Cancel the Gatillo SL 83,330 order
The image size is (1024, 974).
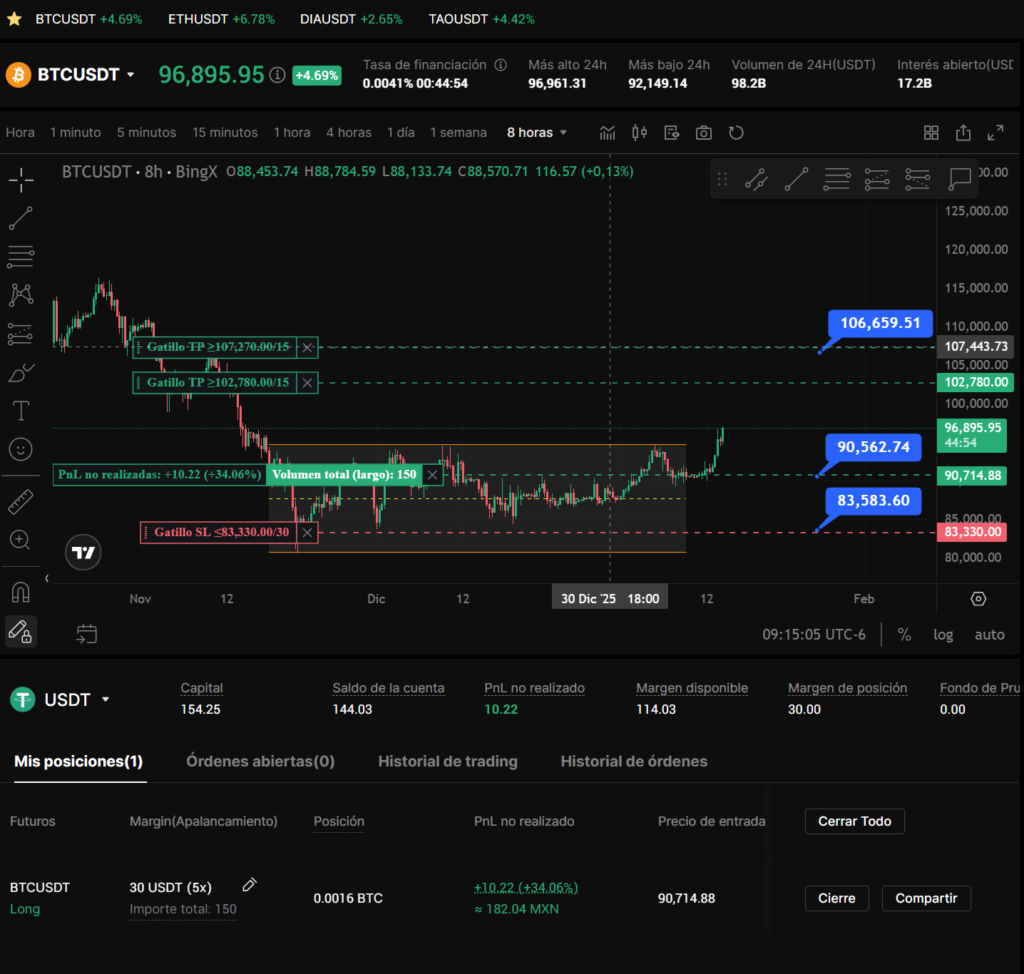(x=307, y=533)
